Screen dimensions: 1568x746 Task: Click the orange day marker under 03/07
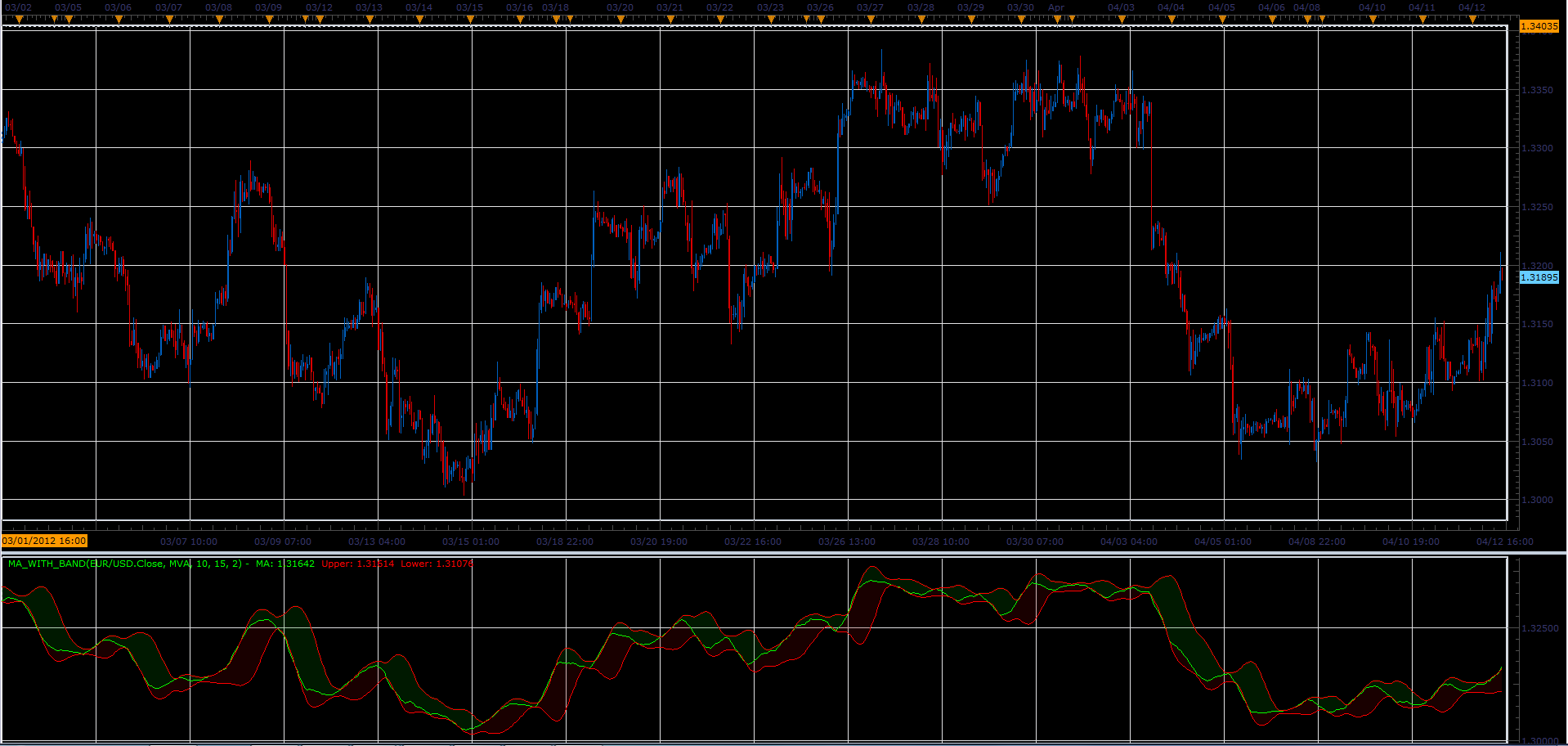coord(169,20)
